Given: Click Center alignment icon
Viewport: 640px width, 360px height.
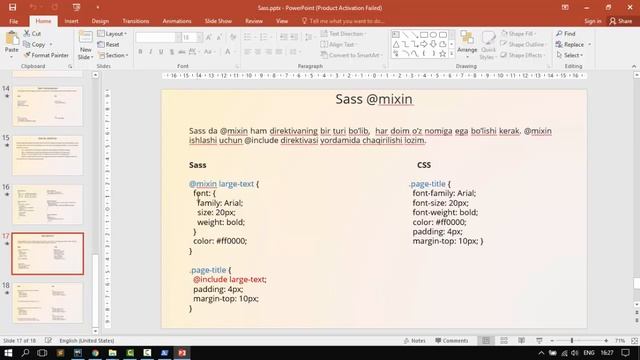Looking at the screenshot, I should pyautogui.click(x=258, y=52).
